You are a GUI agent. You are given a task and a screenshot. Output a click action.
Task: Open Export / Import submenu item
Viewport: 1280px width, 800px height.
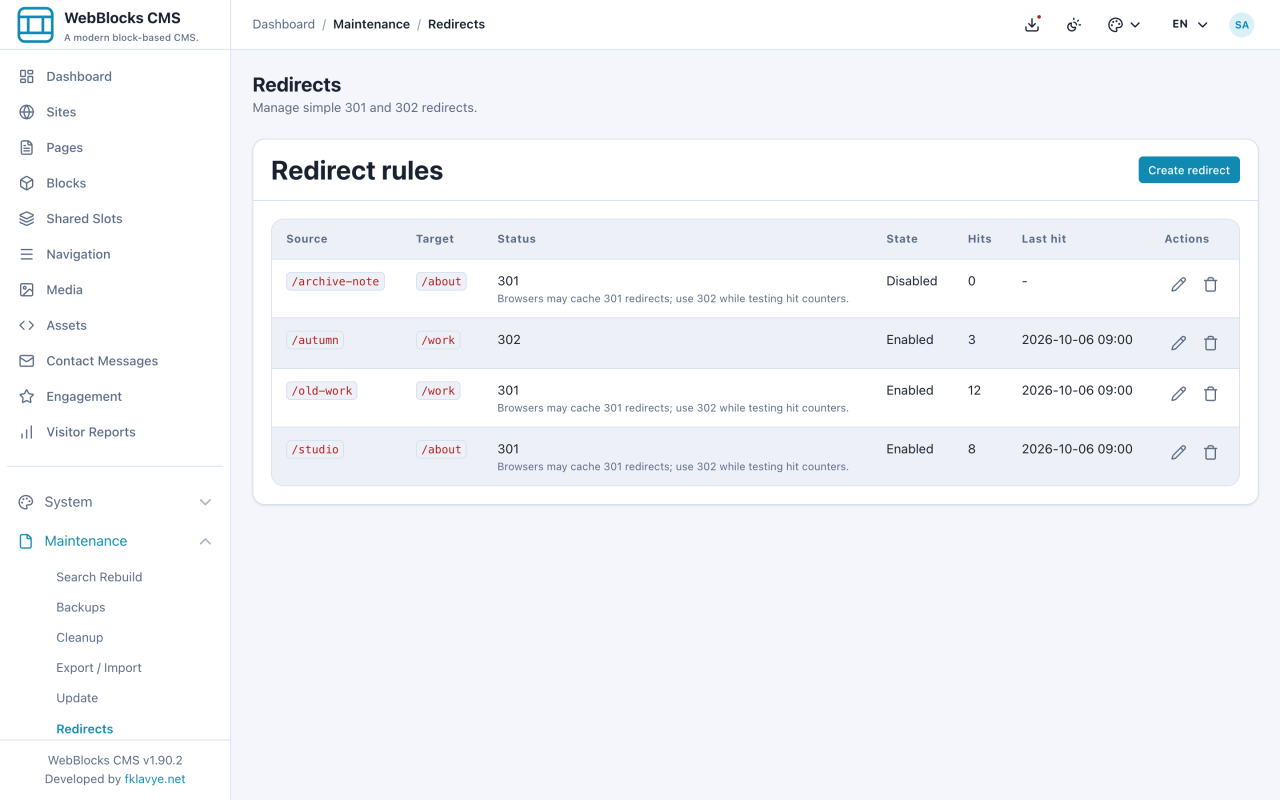[x=98, y=668]
